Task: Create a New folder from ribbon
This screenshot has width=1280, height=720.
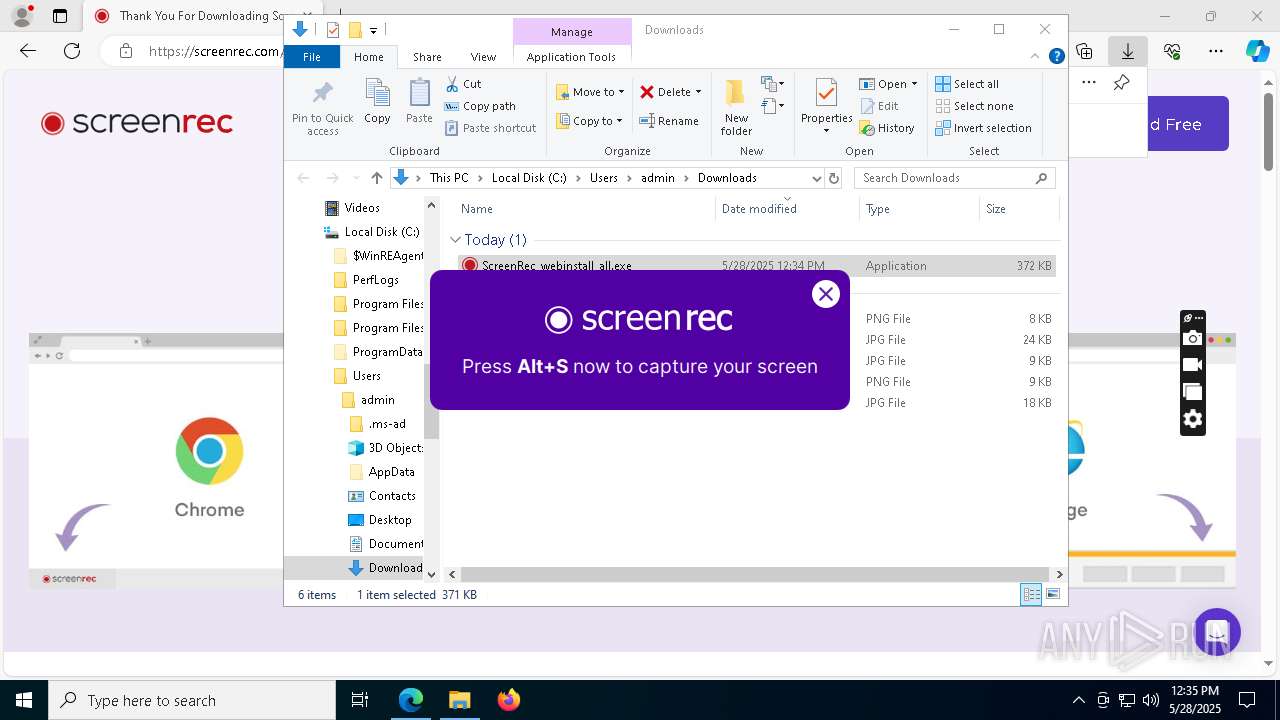Action: 736,107
